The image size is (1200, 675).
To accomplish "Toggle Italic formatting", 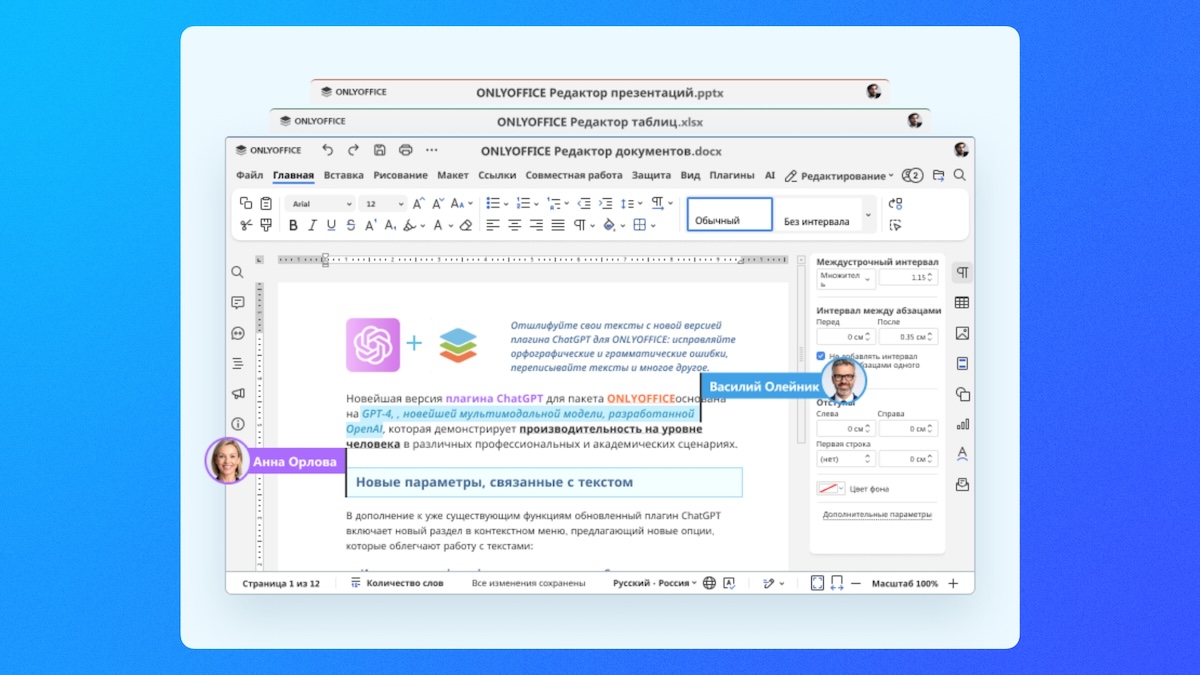I will (x=312, y=225).
